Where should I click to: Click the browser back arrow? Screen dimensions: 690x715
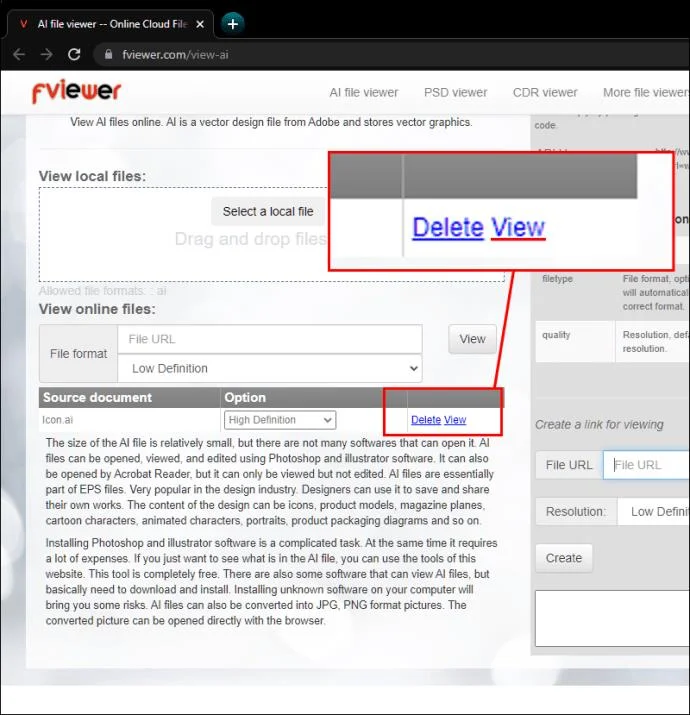(x=19, y=55)
